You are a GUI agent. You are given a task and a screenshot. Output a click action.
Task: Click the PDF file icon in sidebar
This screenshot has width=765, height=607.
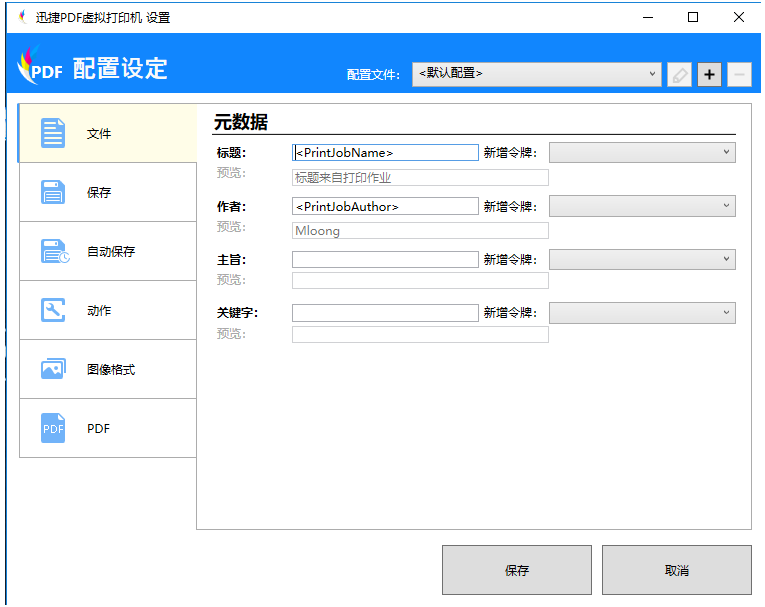[53, 428]
